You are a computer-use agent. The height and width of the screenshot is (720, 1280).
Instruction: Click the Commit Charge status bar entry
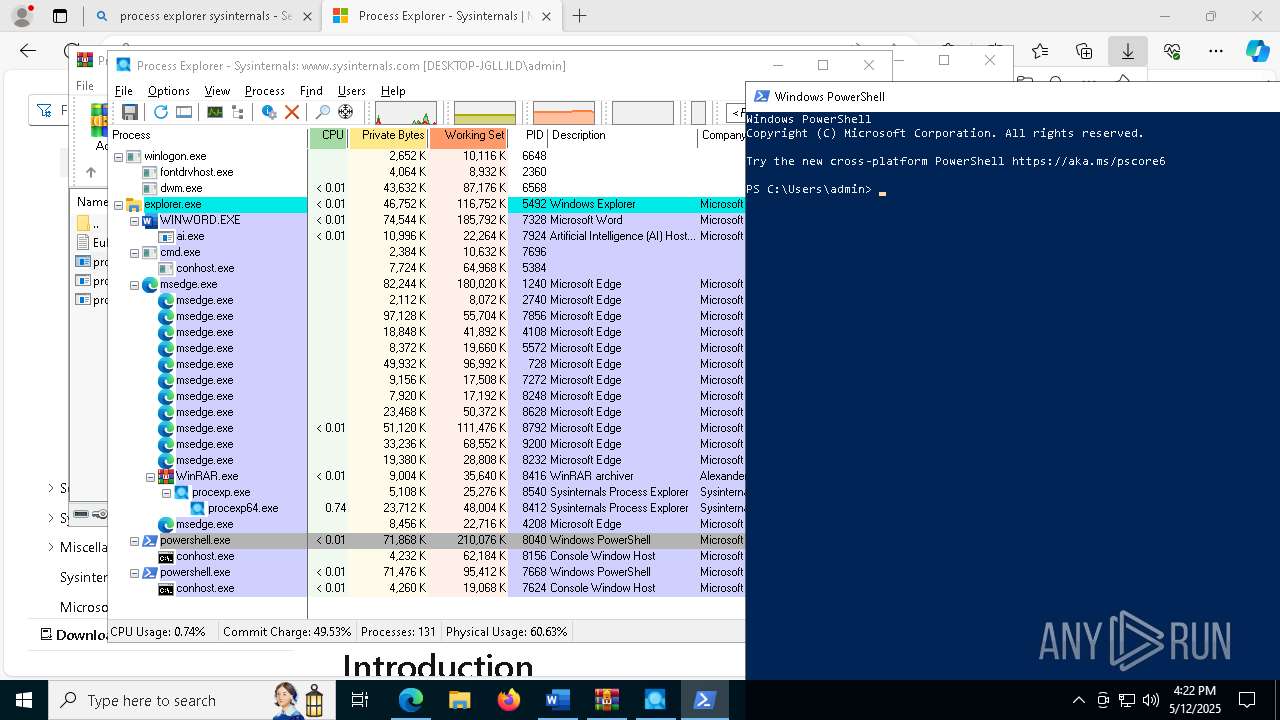tap(287, 632)
